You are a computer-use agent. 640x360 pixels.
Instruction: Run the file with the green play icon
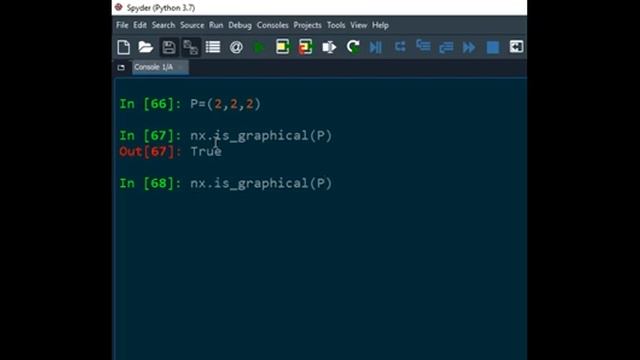[259, 47]
